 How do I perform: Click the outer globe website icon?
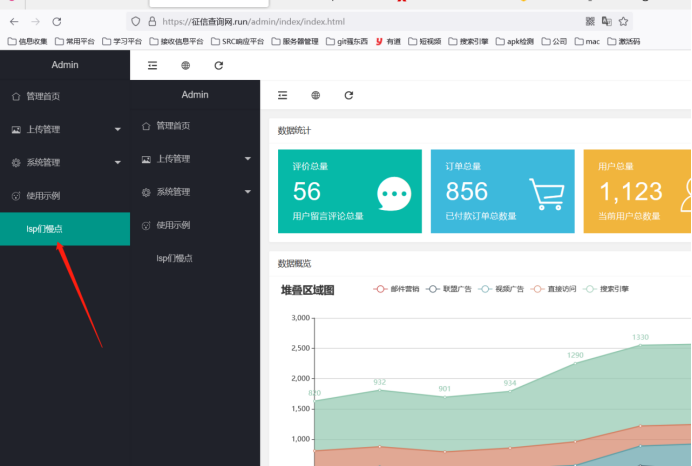point(185,65)
